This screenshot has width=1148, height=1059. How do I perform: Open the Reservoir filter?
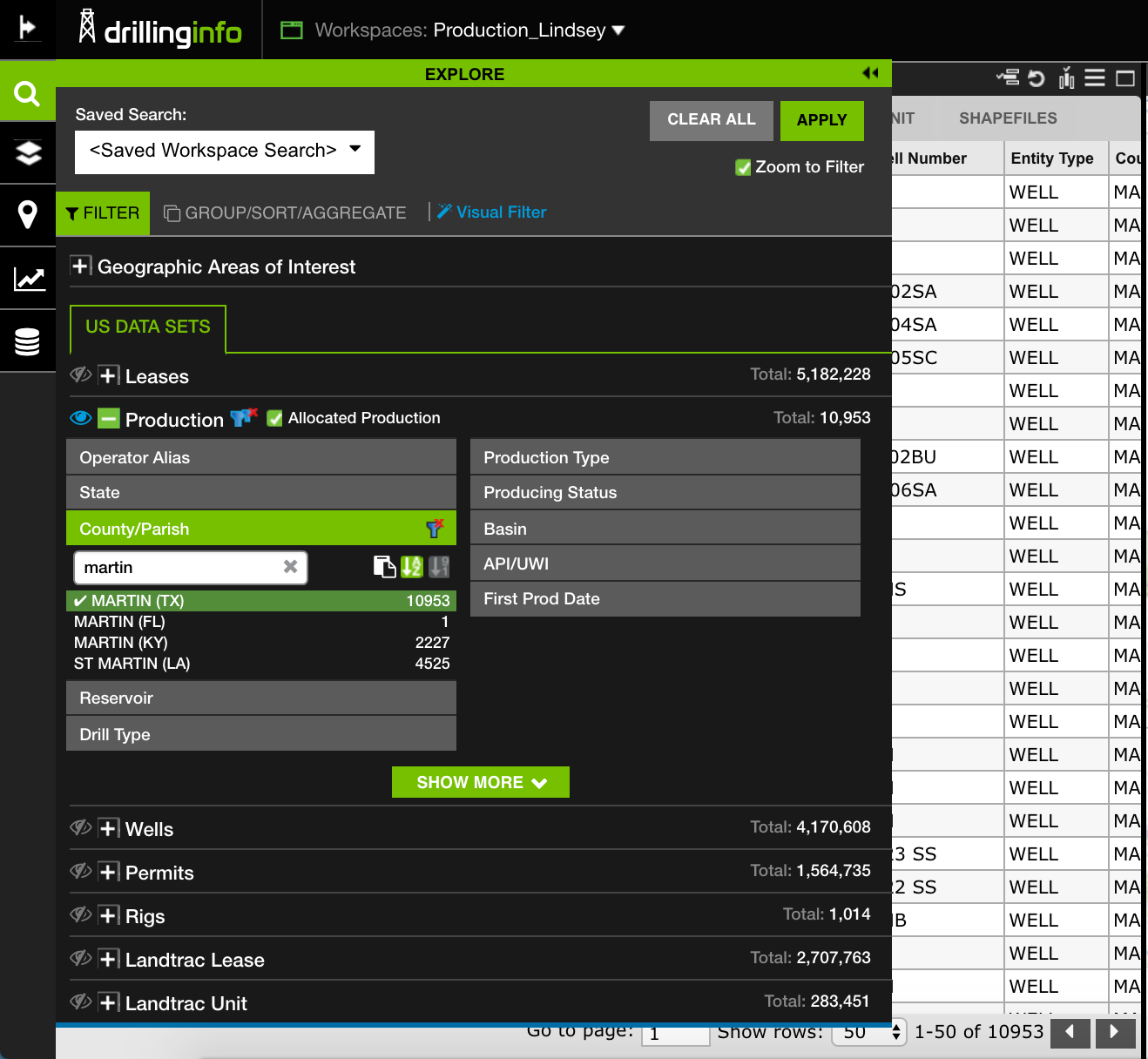pyautogui.click(x=261, y=698)
